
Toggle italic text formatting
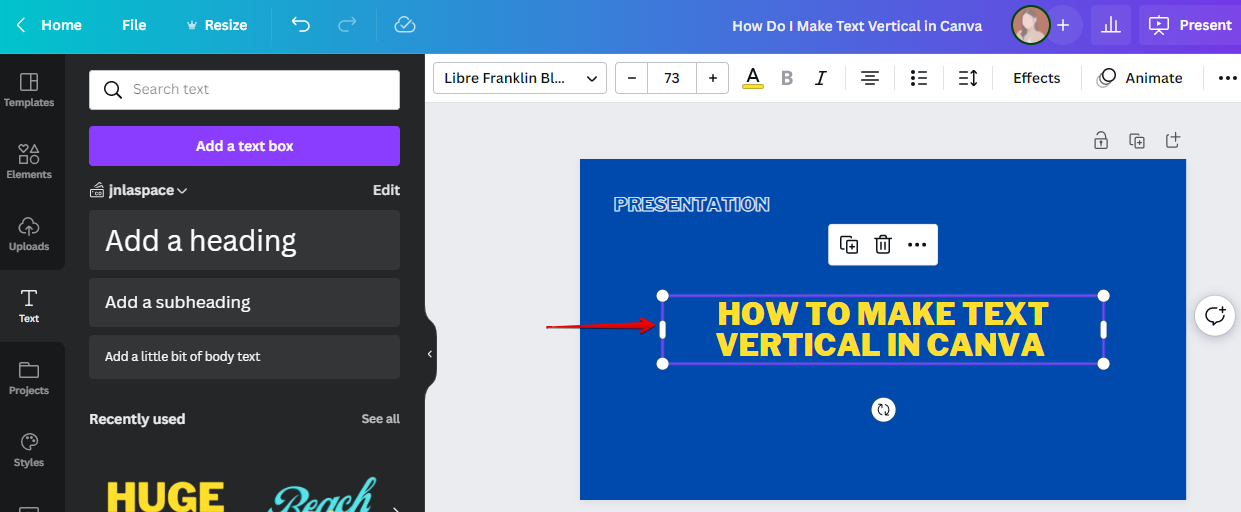(821, 78)
